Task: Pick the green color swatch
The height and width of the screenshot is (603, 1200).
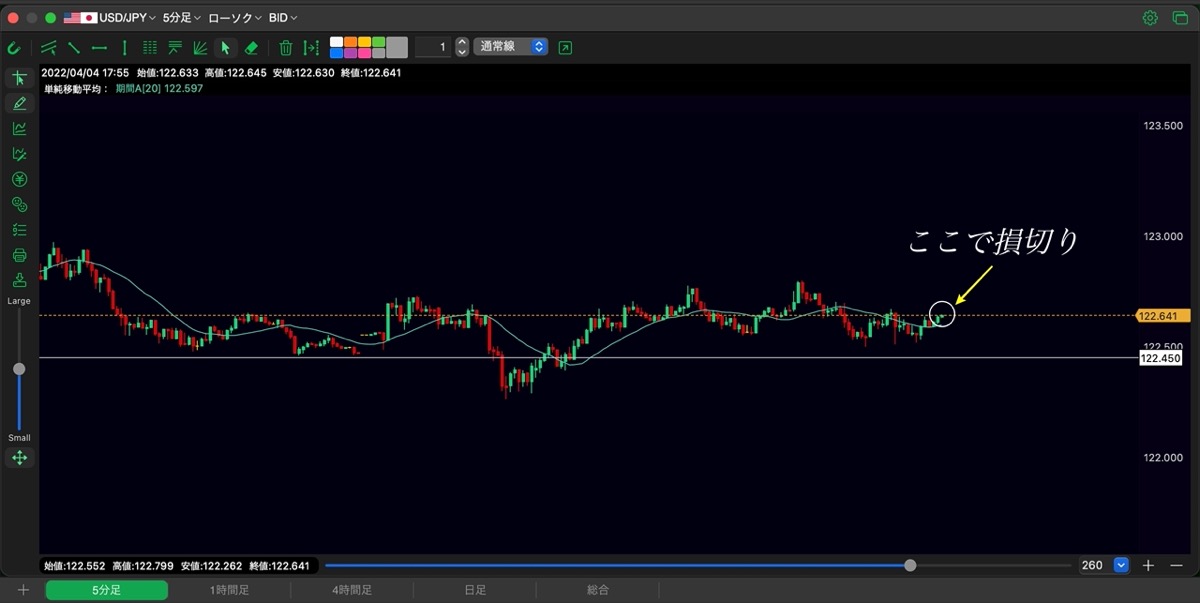Action: pos(379,42)
